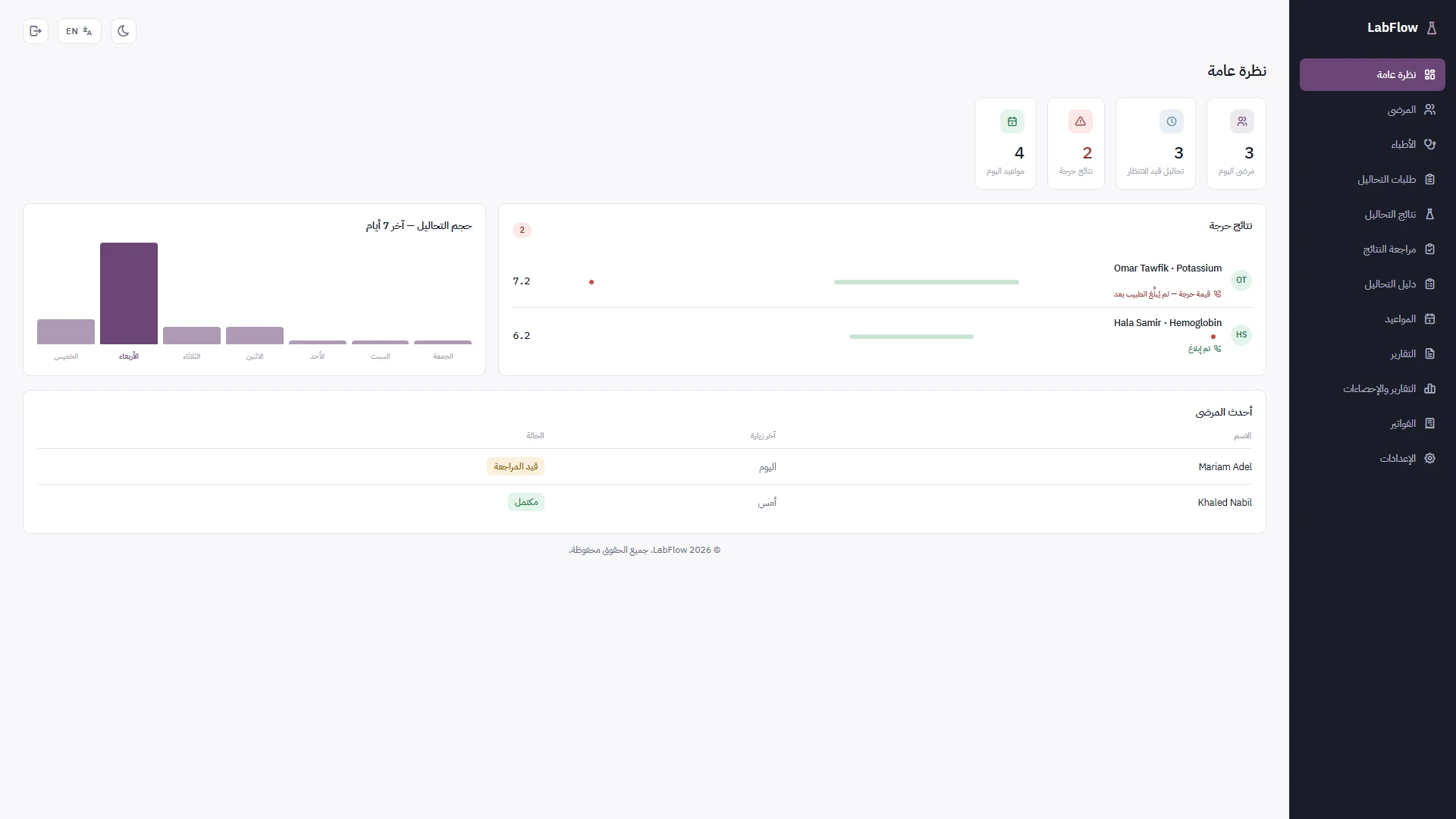Click the value 6.2
The width and height of the screenshot is (1456, 819).
coord(522,336)
